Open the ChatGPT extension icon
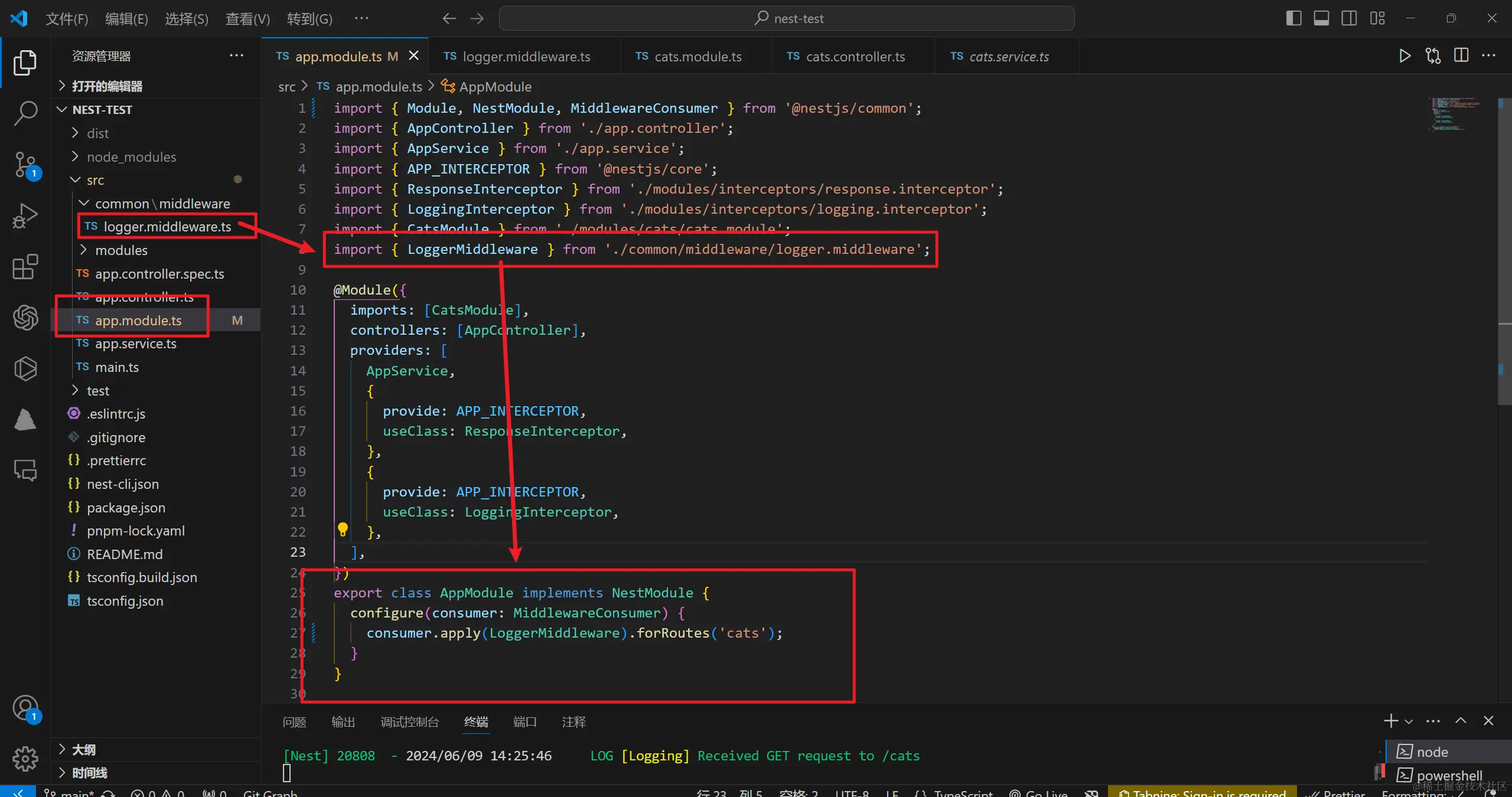The height and width of the screenshot is (797, 1512). point(25,318)
